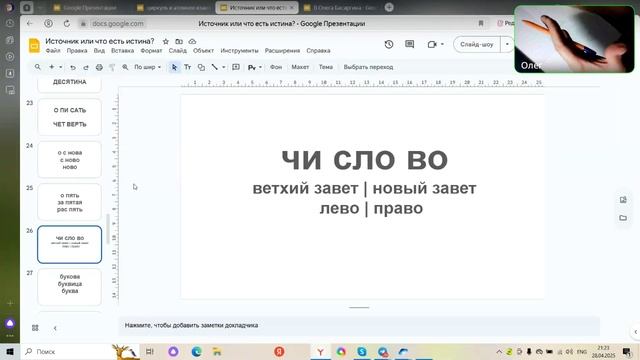This screenshot has width=640, height=360.
Task: Click the Google Slides home logo
Action: pos(34,45)
